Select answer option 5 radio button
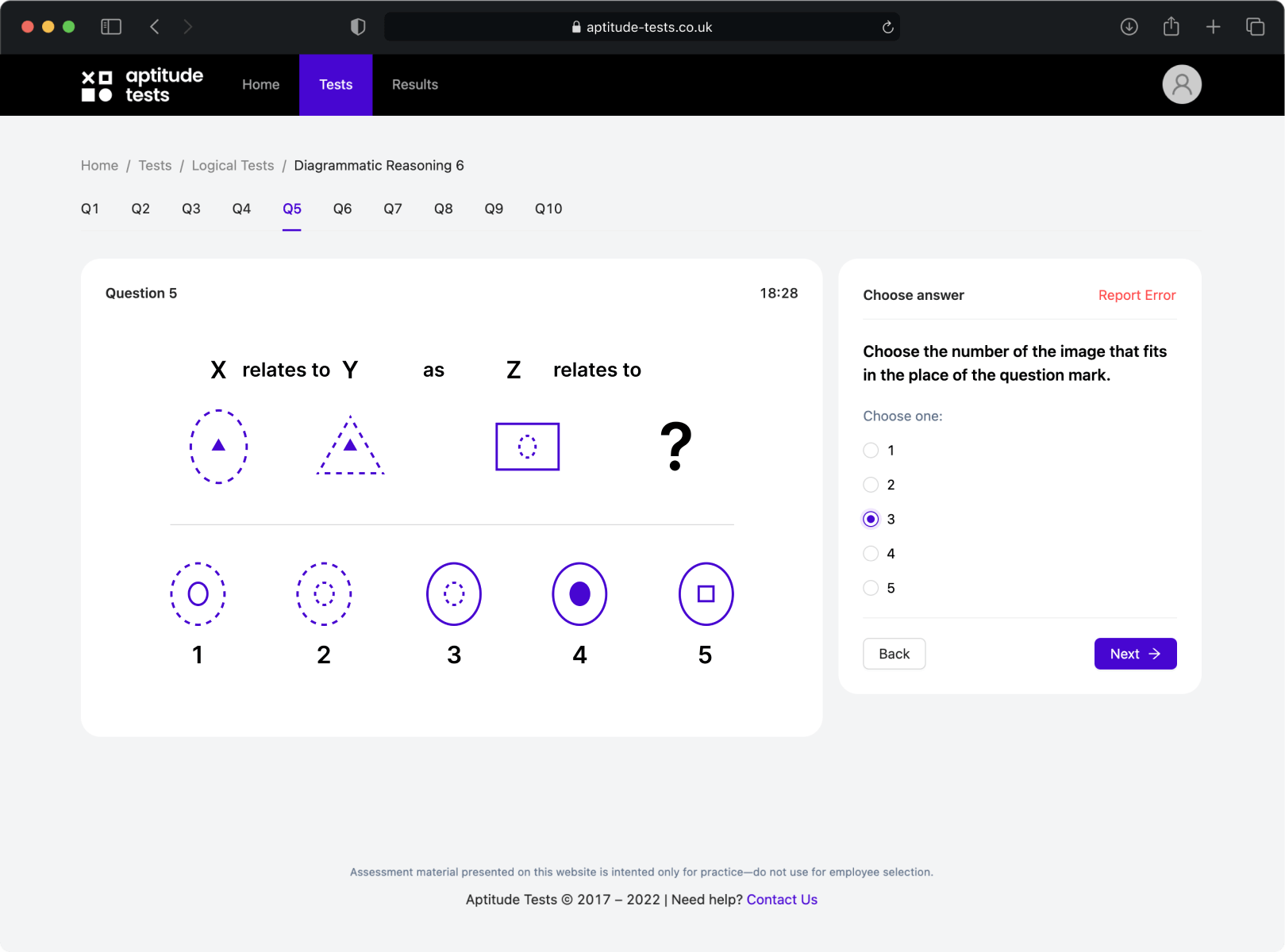Viewport: 1285px width, 952px height. click(x=870, y=588)
